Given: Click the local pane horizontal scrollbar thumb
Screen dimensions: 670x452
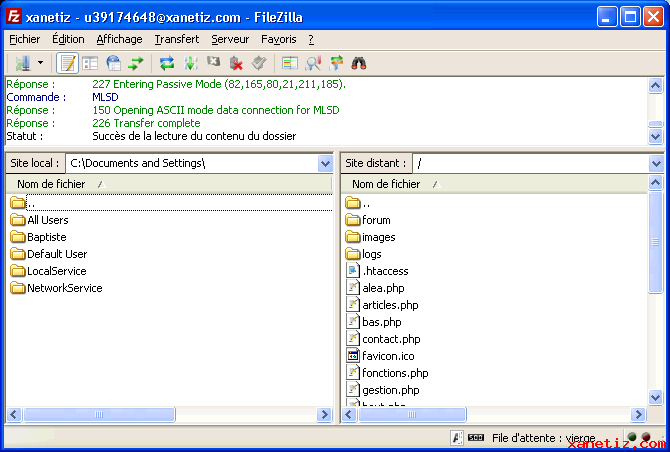Looking at the screenshot, I should (x=99, y=414).
